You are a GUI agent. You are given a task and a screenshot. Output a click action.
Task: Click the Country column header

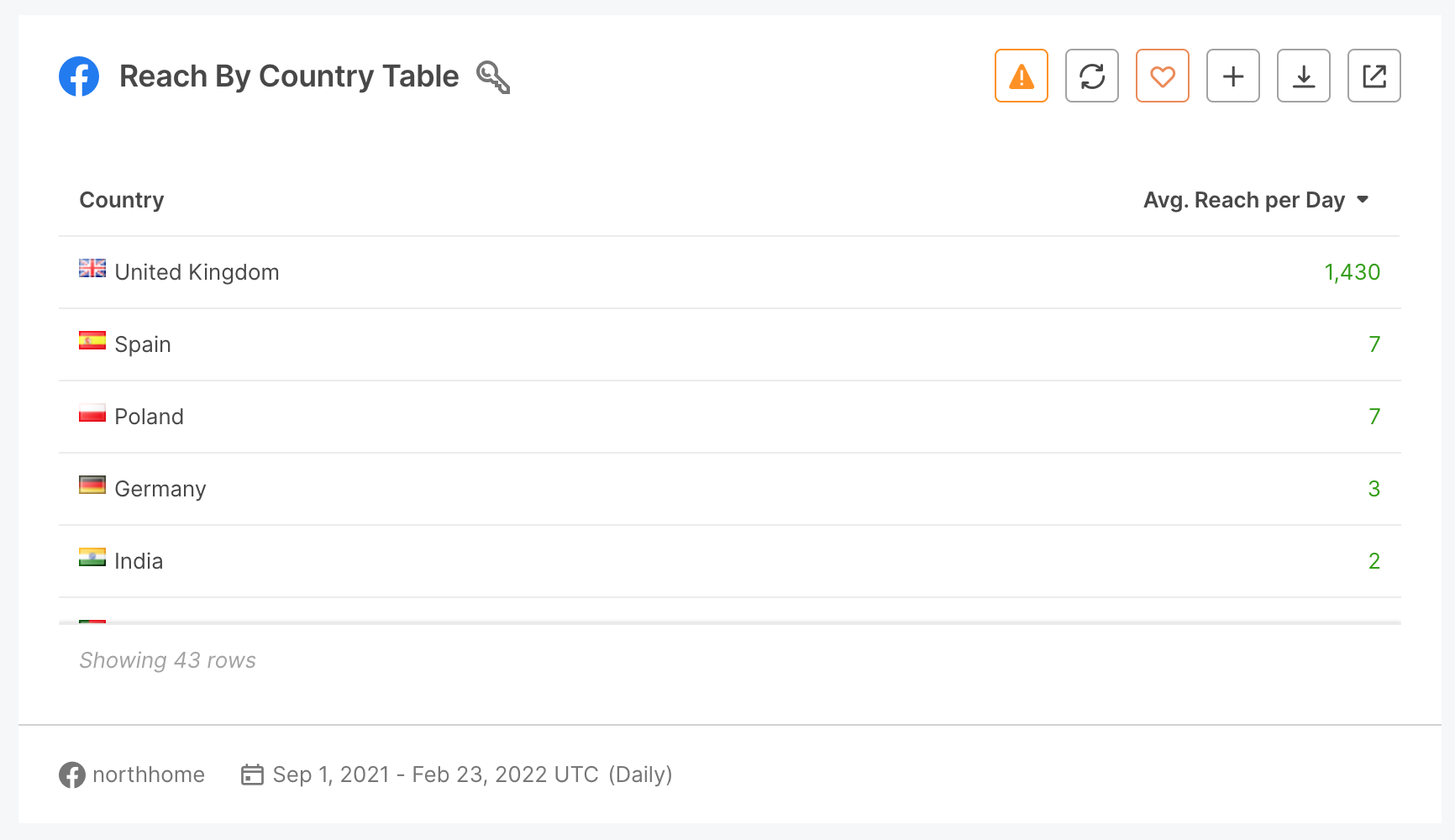click(x=122, y=200)
